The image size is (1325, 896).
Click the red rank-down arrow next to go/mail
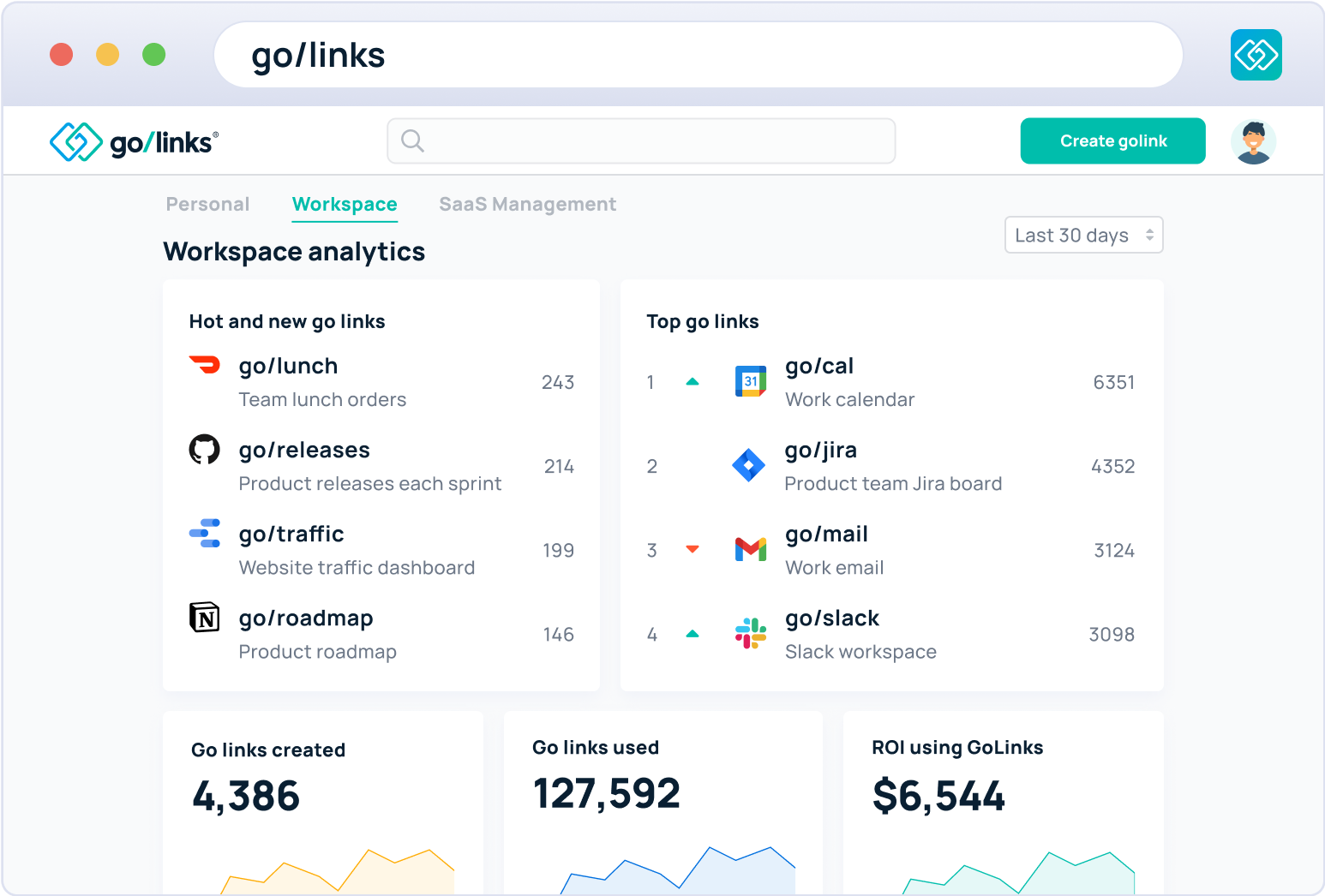pos(692,549)
